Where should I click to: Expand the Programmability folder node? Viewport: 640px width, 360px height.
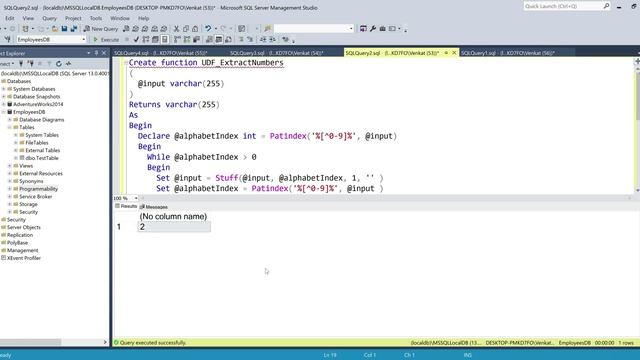click(x=10, y=189)
